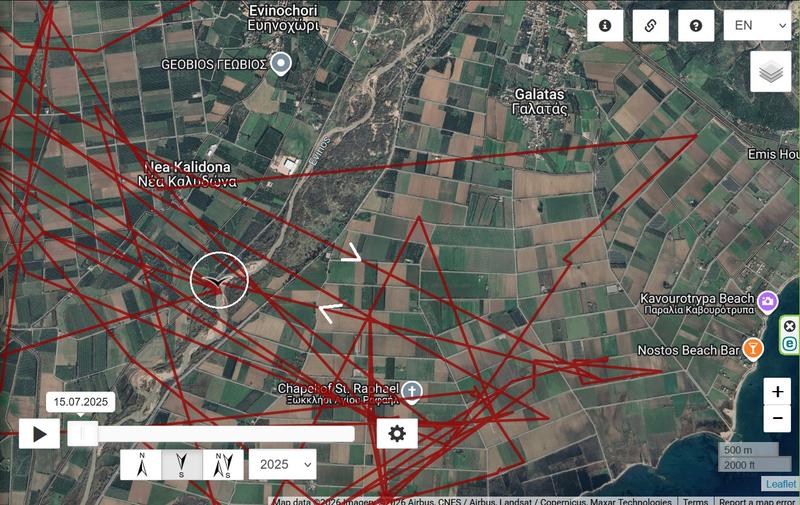Click the Leaflet attribution link
800x505 pixels.
(781, 484)
